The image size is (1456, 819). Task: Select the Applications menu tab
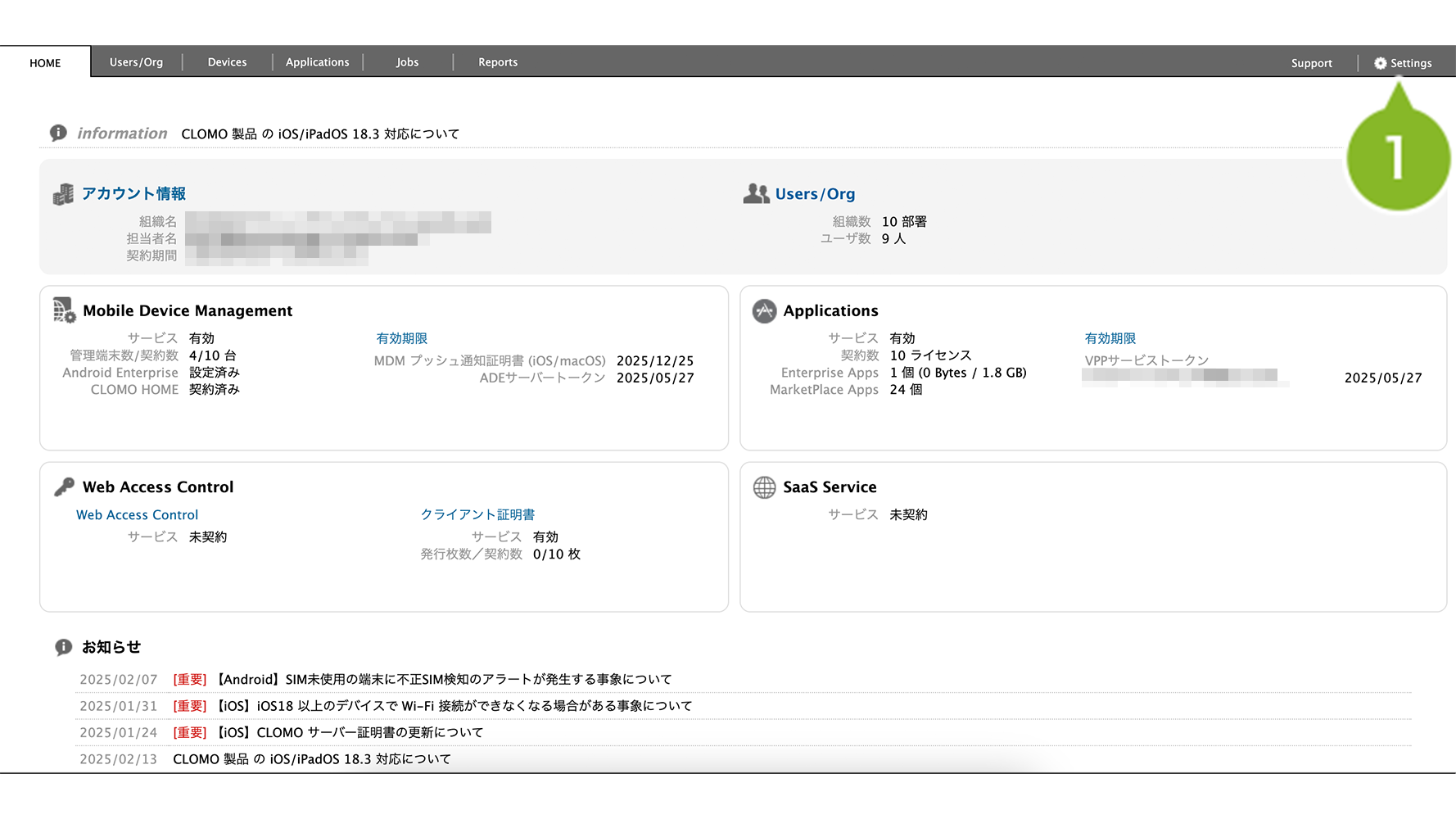tap(317, 62)
